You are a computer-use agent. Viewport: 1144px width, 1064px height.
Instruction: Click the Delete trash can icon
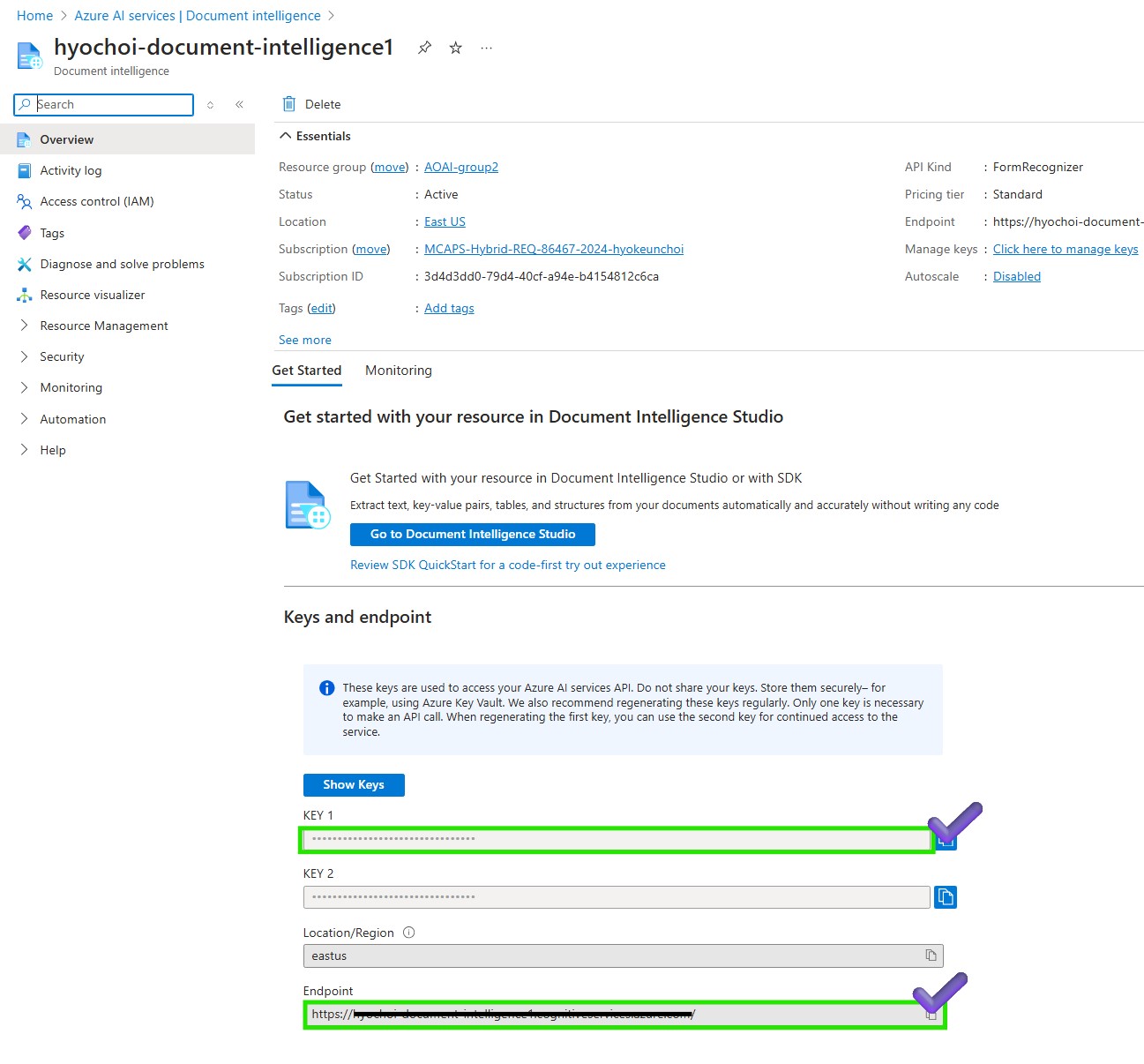tap(289, 104)
